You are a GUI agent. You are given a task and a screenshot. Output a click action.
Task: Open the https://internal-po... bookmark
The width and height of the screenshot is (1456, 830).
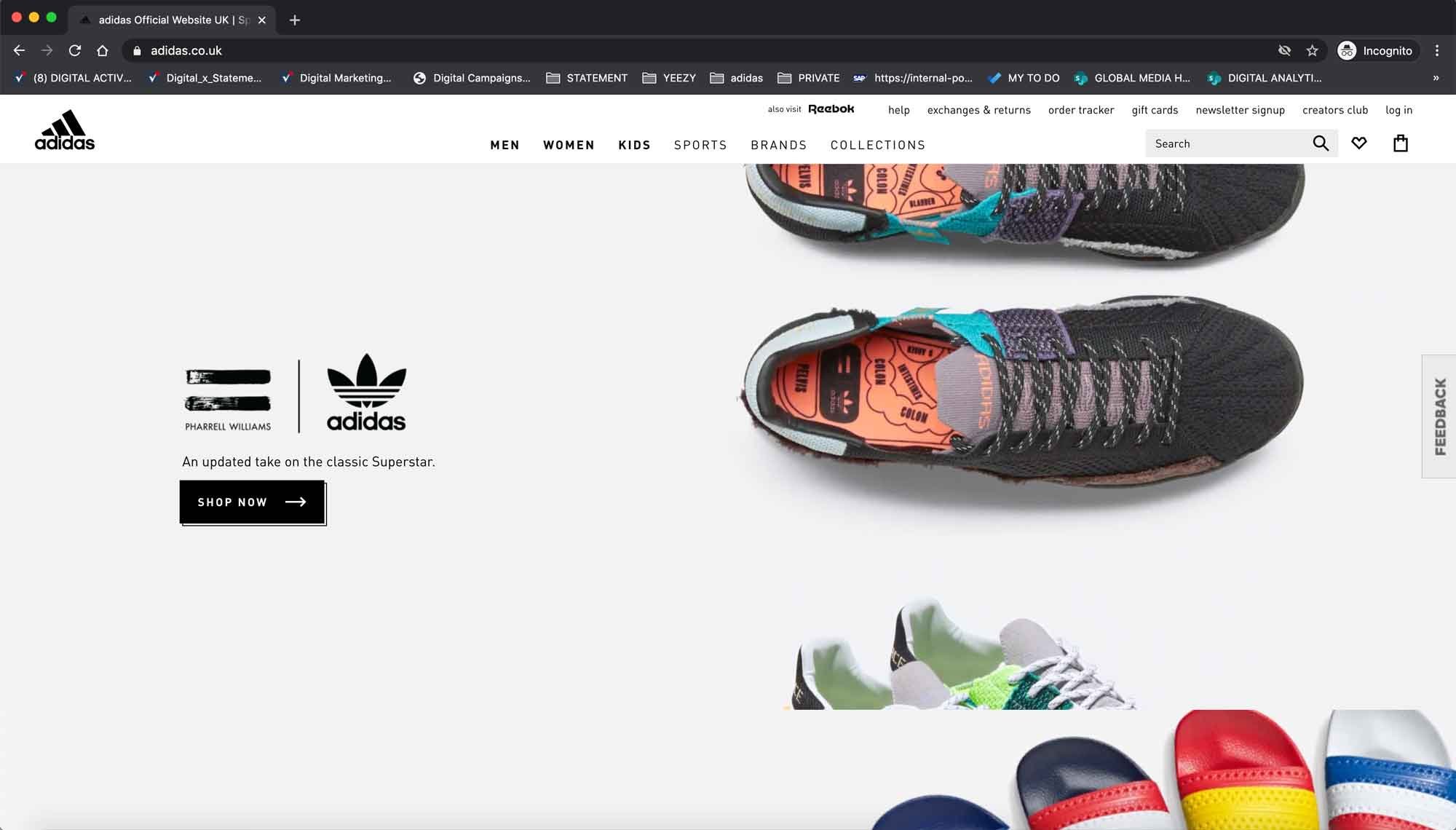click(913, 78)
